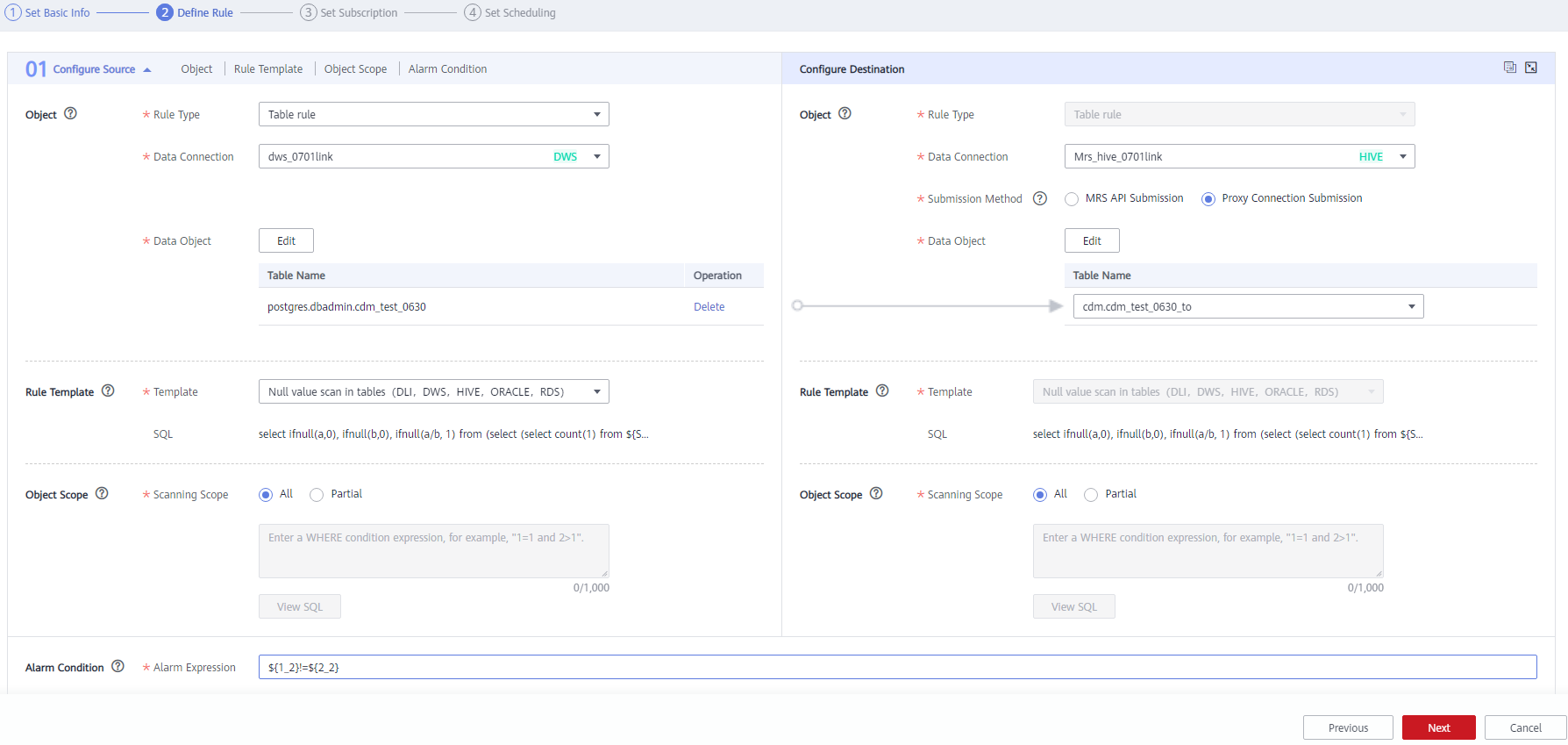Click source View SQL button
The width and height of the screenshot is (1568, 745).
coord(300,606)
